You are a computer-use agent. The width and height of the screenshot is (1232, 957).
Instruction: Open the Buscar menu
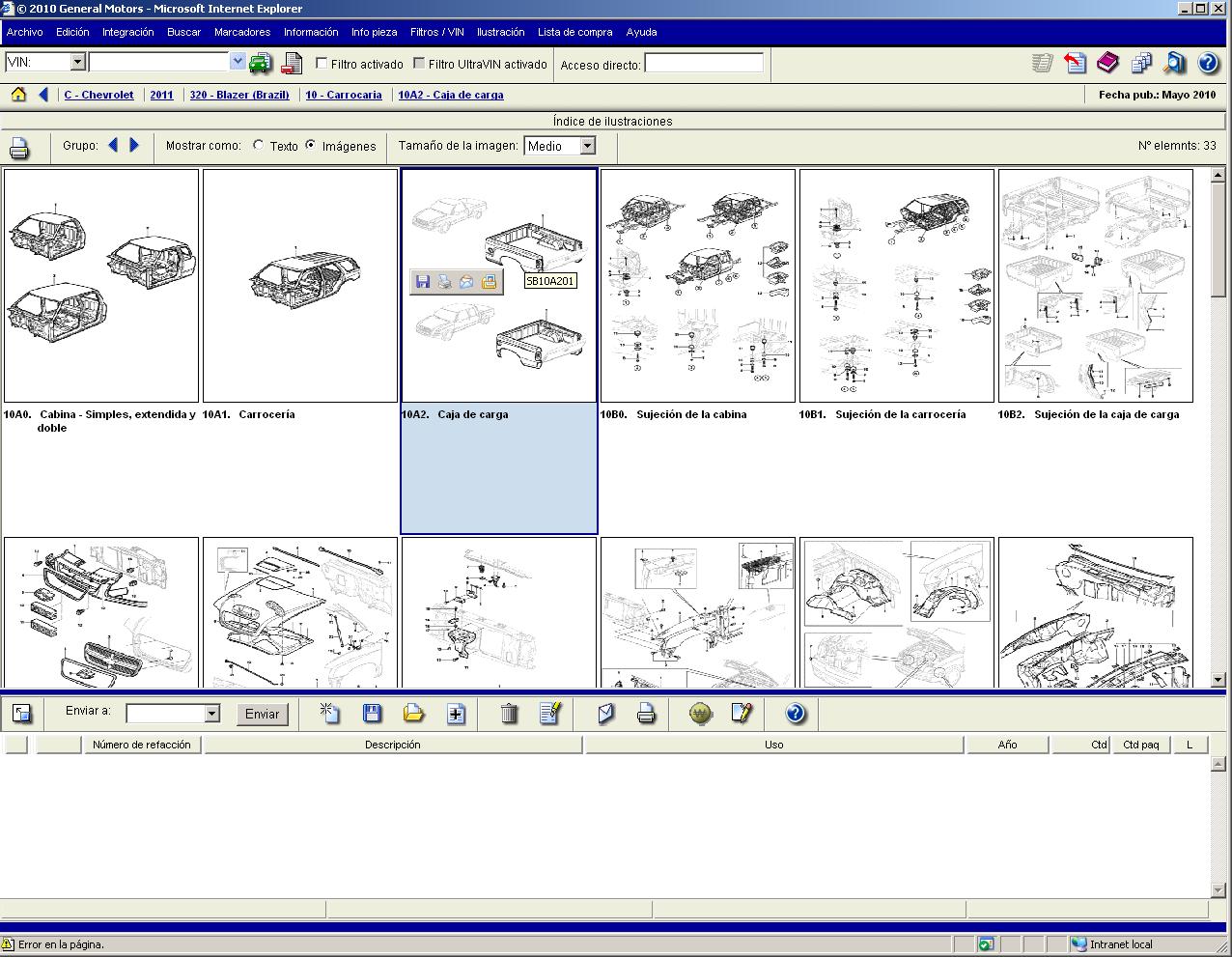[183, 32]
